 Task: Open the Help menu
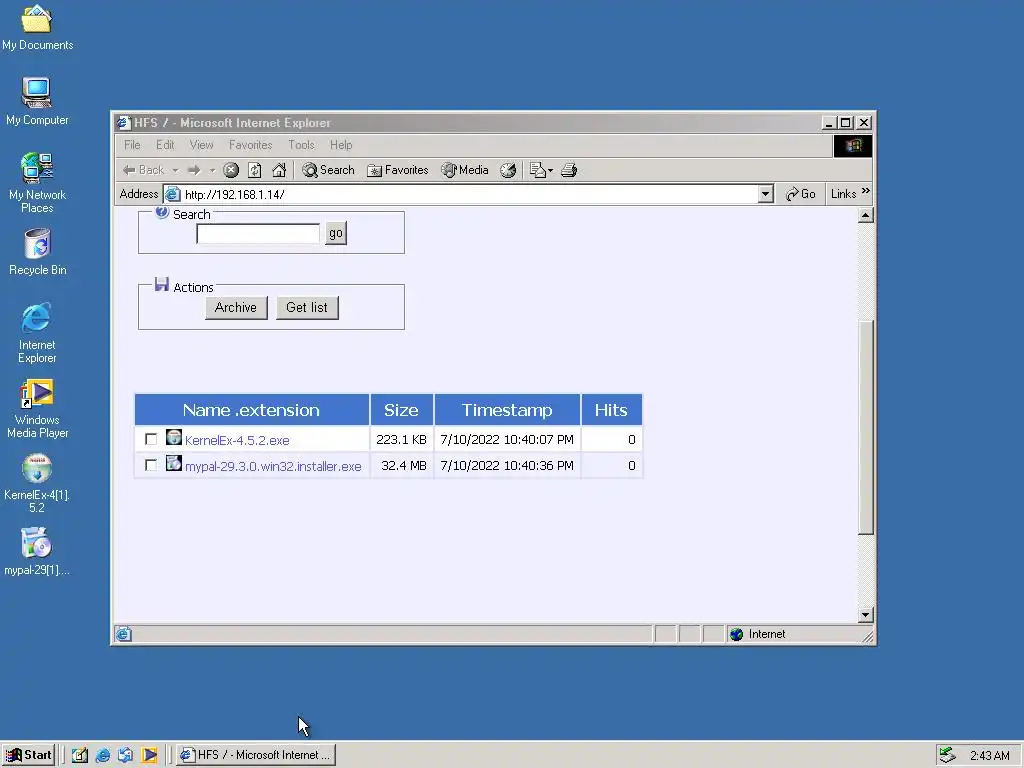(341, 145)
